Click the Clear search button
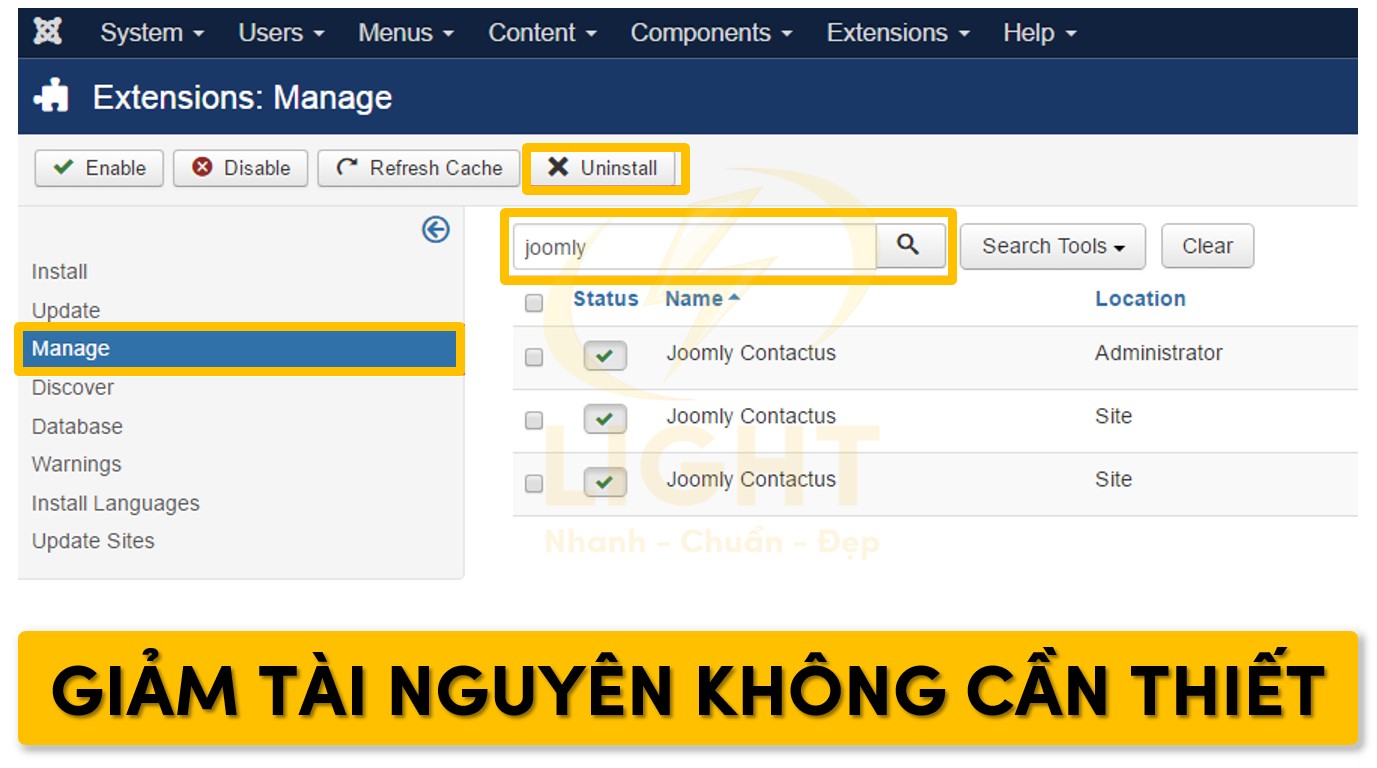Image resolution: width=1377 pixels, height=768 pixels. [x=1207, y=246]
